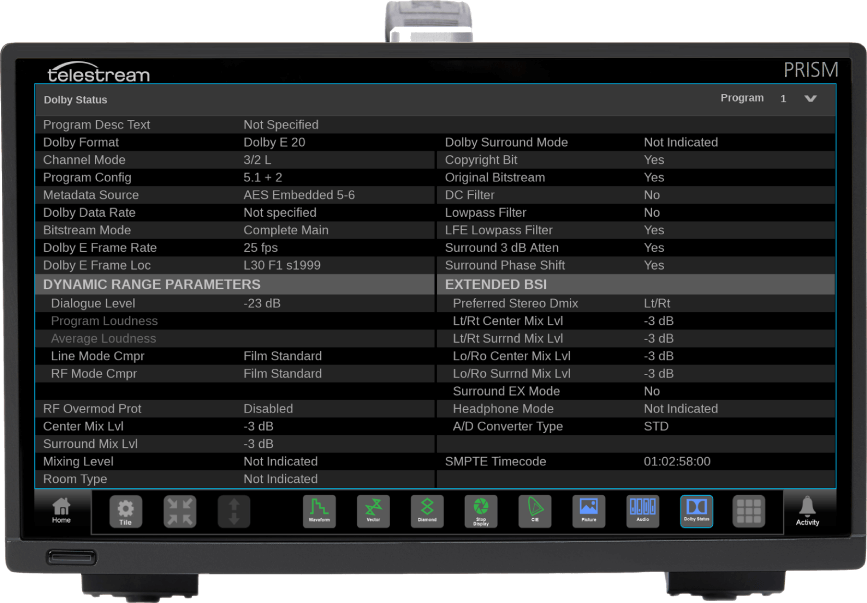Select the 'Not Specified' program description value
867x603 pixels.
pyautogui.click(x=281, y=125)
